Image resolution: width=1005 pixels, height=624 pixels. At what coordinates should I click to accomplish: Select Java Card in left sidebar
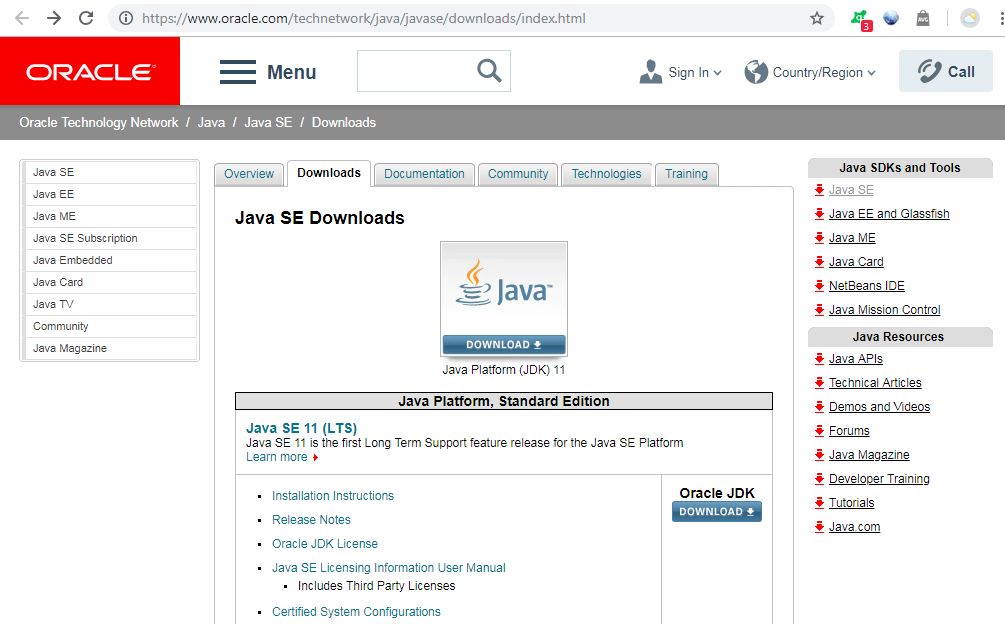pos(110,283)
